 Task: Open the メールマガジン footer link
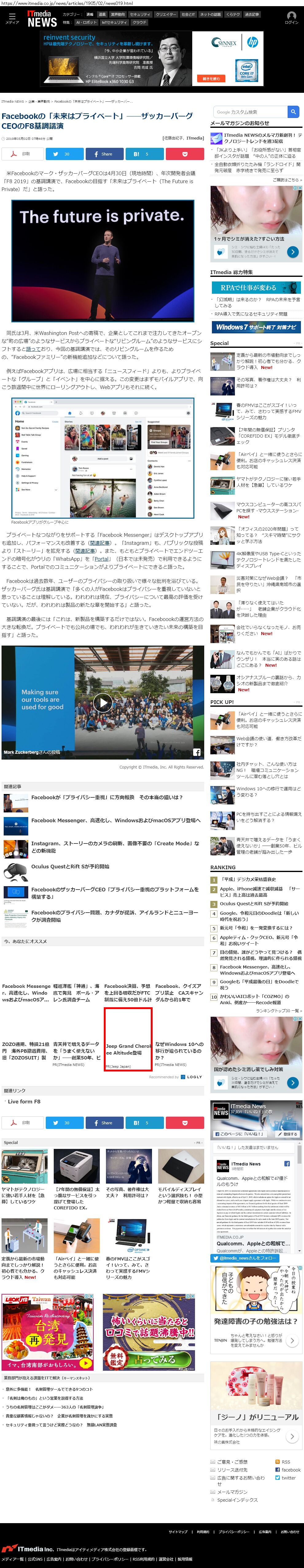pyautogui.click(x=232, y=1492)
